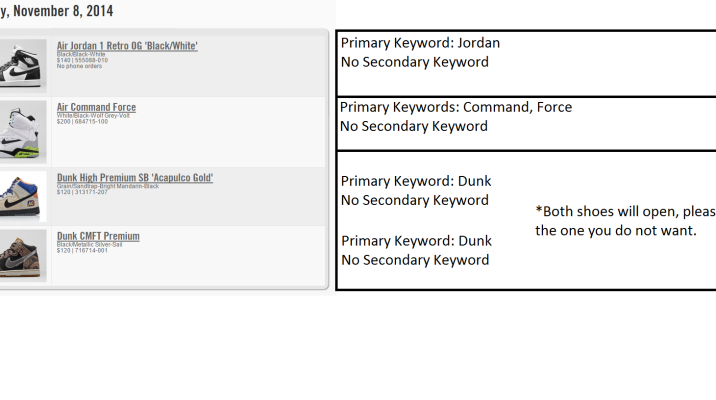Open Dunk High Premium SB 'Acapulco Gold' link
The height and width of the screenshot is (400, 716).
135,178
